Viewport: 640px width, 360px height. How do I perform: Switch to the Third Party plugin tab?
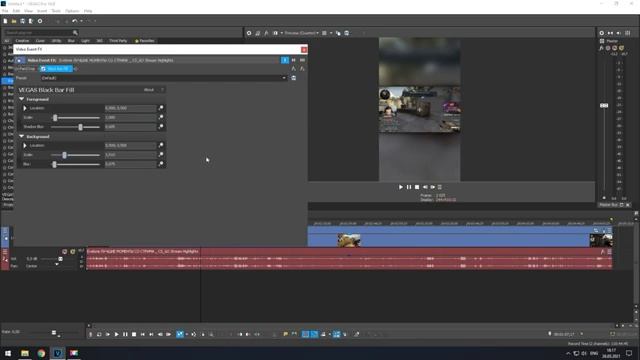[x=118, y=41]
